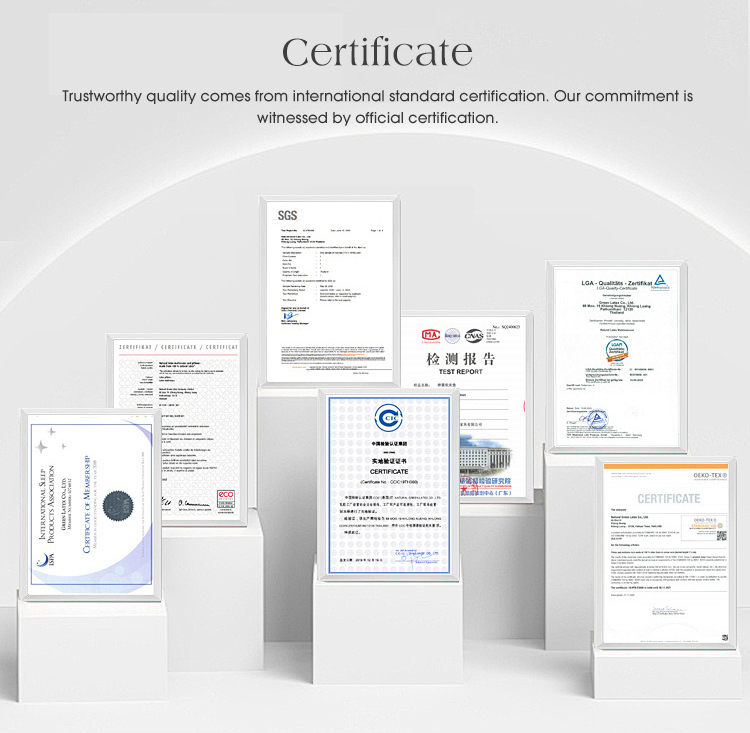This screenshot has height=733, width=750.
Task: Click the blue stamp on LGA certificate
Action: coord(596,420)
